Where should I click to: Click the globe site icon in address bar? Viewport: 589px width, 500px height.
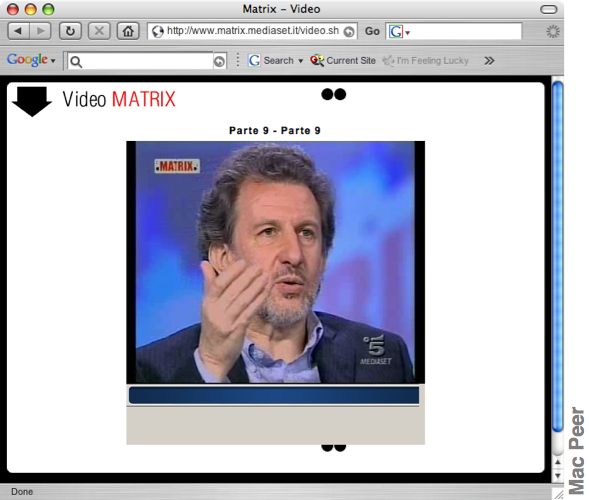[x=158, y=32]
